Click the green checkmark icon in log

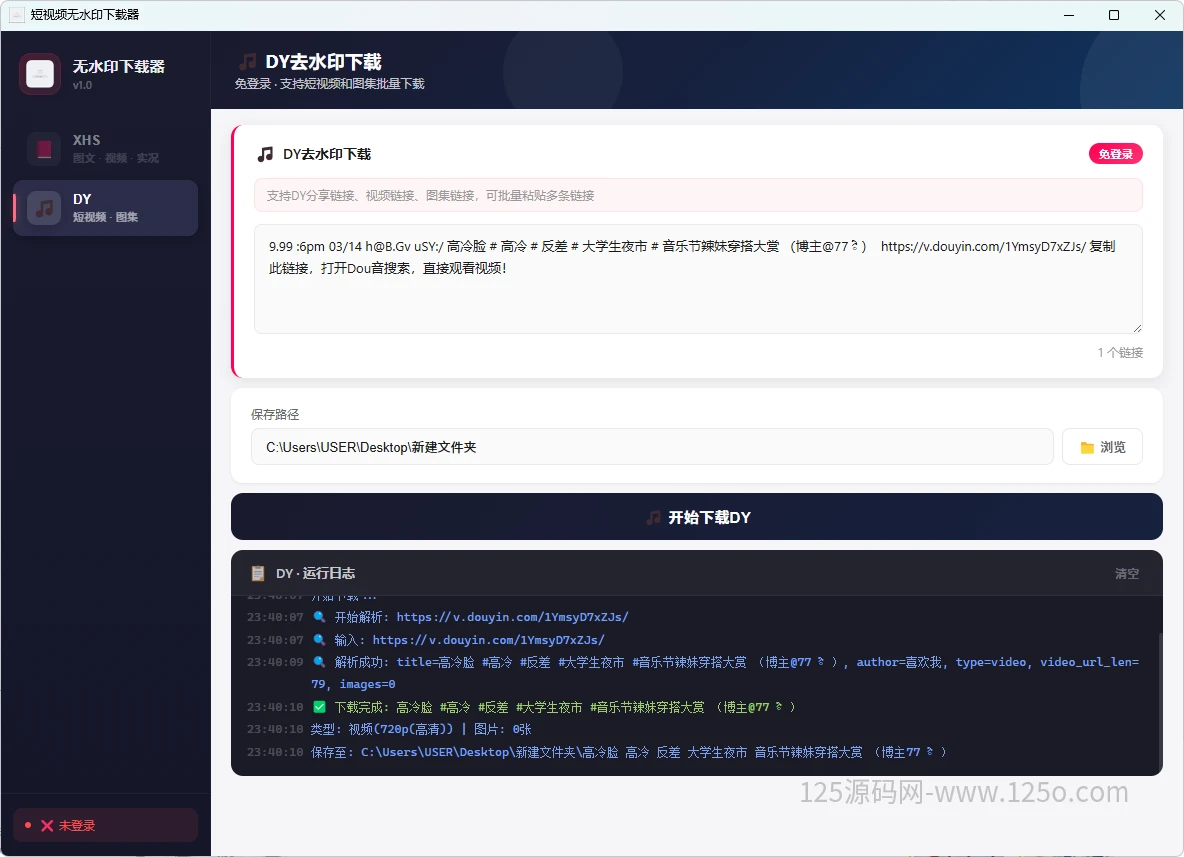[x=319, y=707]
